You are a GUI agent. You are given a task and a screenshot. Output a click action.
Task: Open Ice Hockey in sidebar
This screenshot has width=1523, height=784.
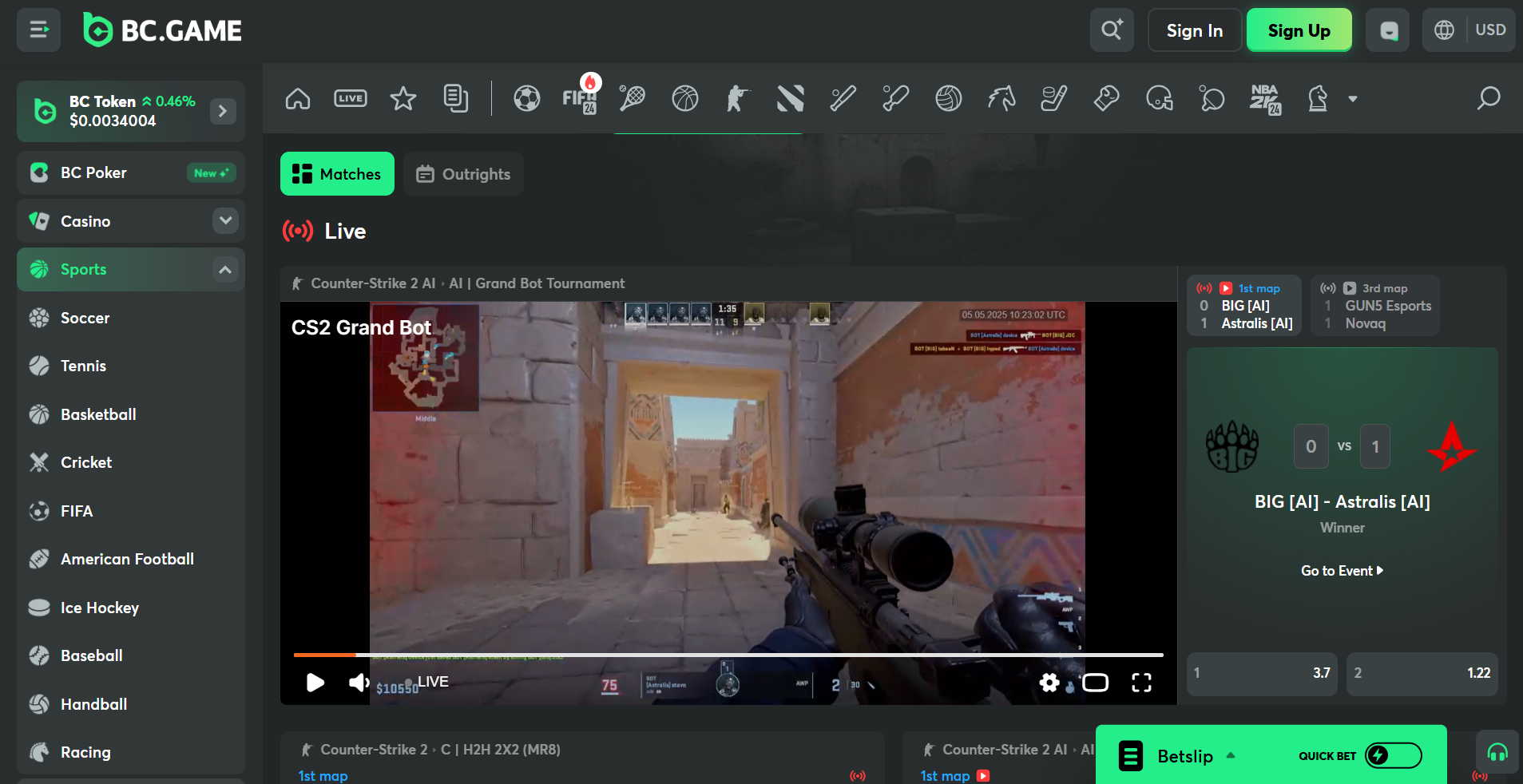pos(131,608)
